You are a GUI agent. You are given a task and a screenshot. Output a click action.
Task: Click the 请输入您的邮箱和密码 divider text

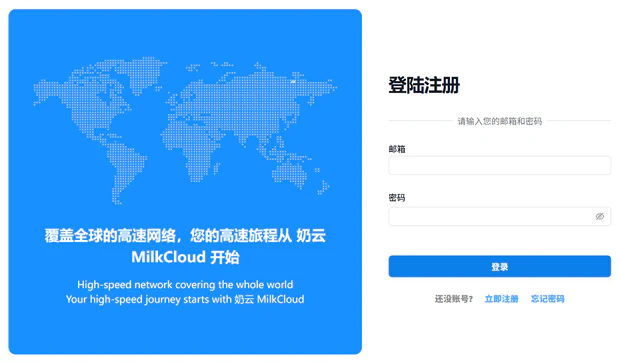tap(499, 121)
